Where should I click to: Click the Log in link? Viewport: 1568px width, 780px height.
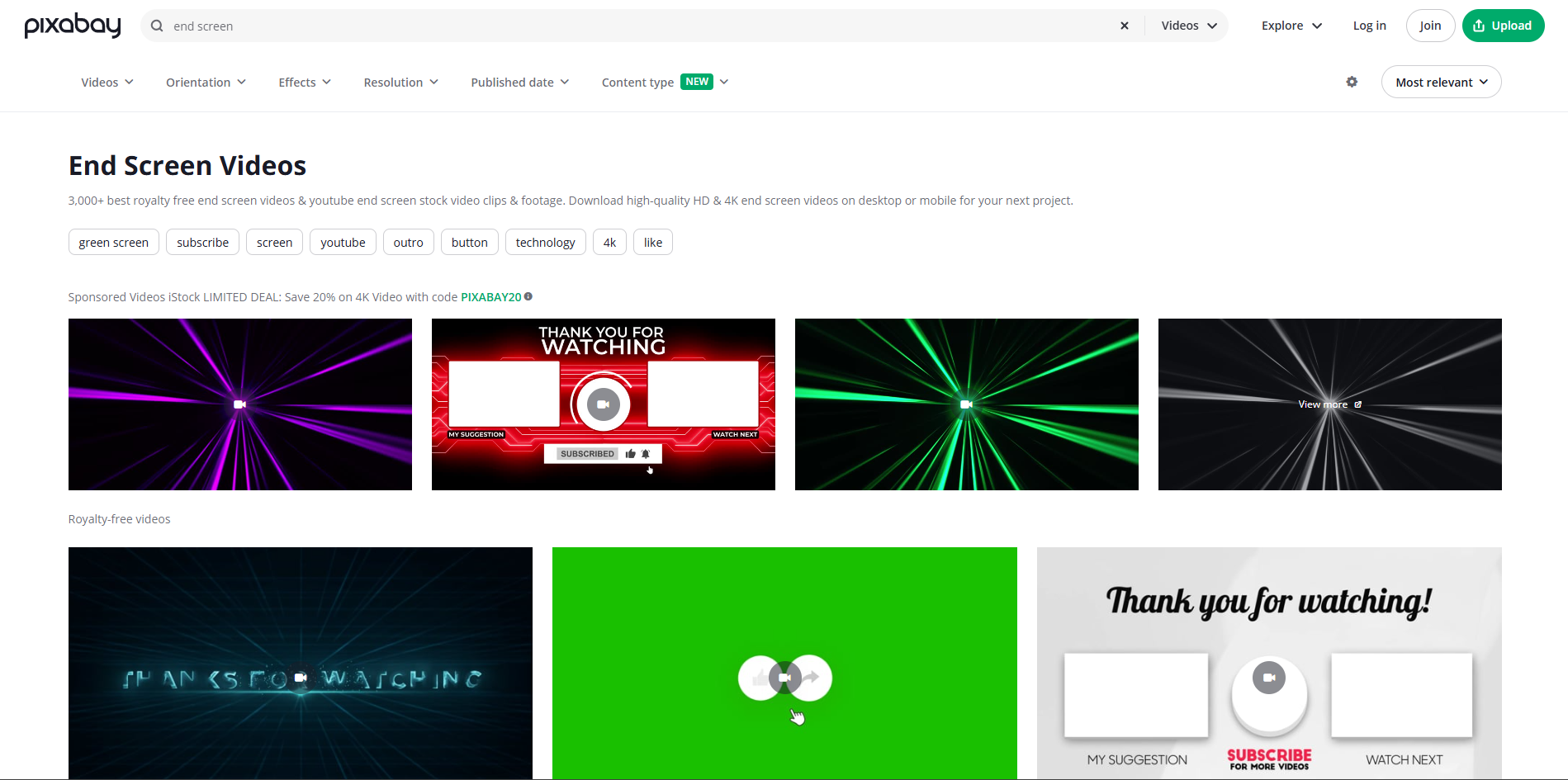(1369, 26)
